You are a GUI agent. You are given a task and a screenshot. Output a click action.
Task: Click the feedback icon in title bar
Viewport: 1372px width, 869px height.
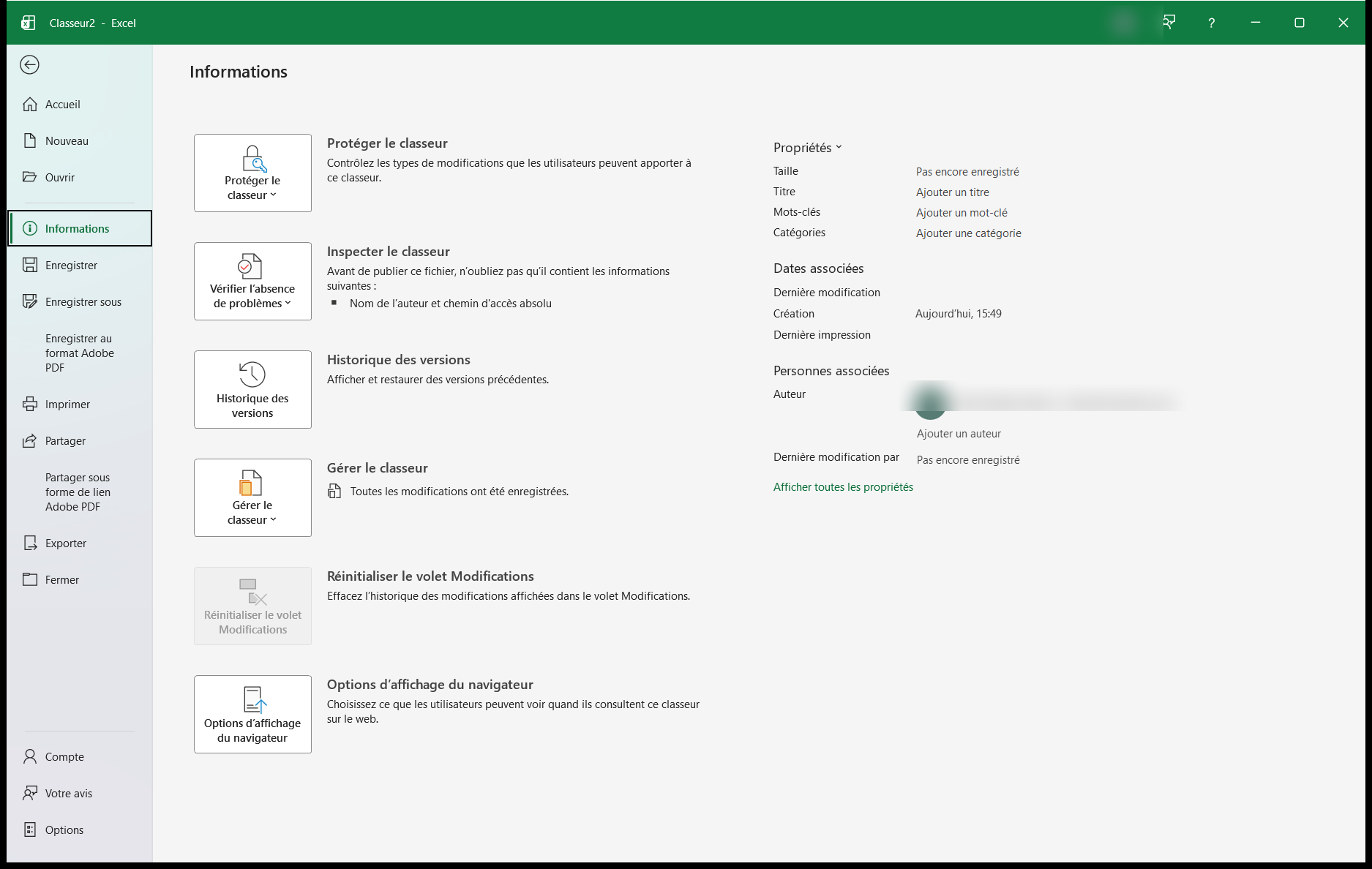1169,23
